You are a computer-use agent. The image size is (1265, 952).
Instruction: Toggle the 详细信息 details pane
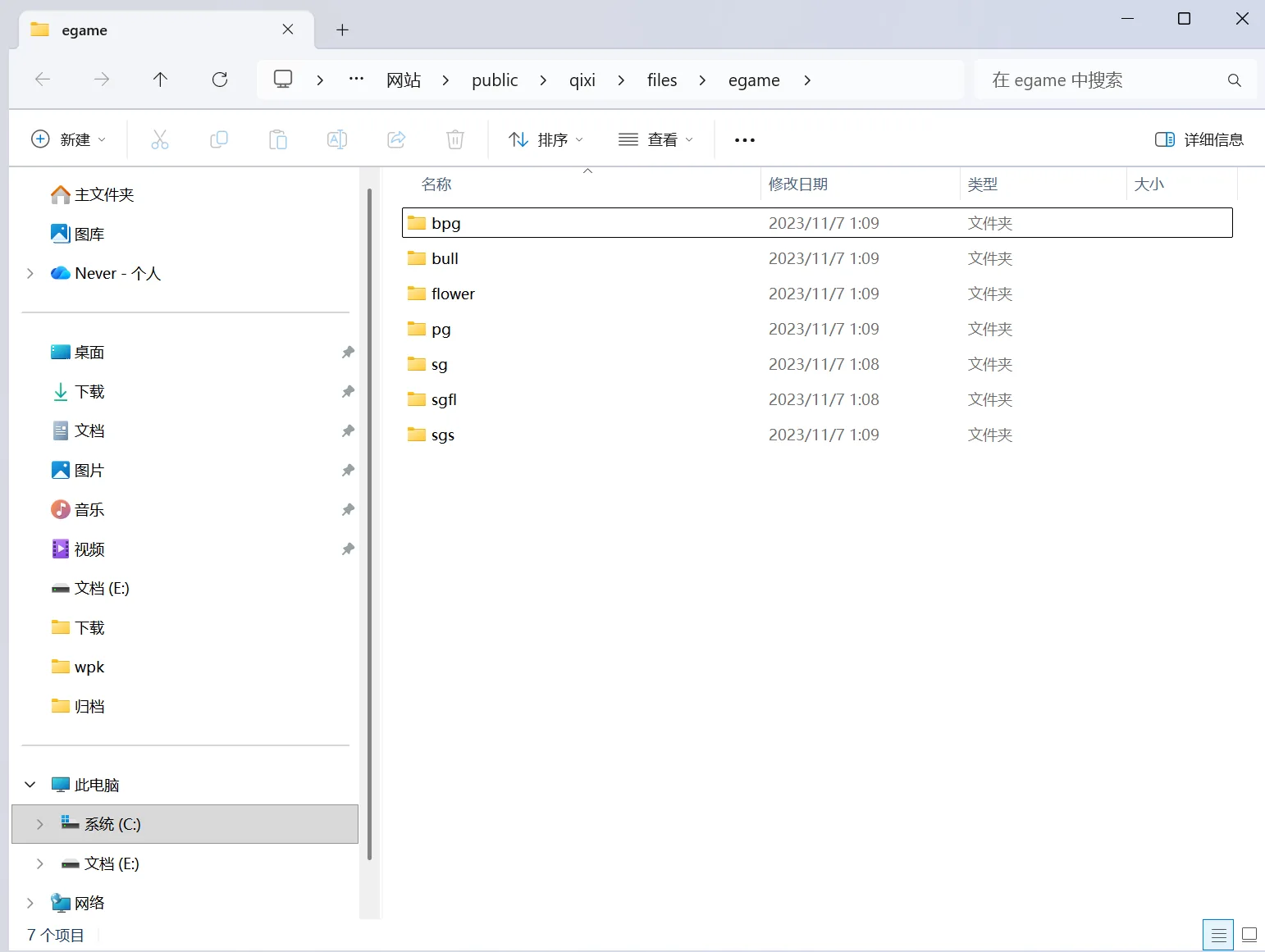point(1199,139)
